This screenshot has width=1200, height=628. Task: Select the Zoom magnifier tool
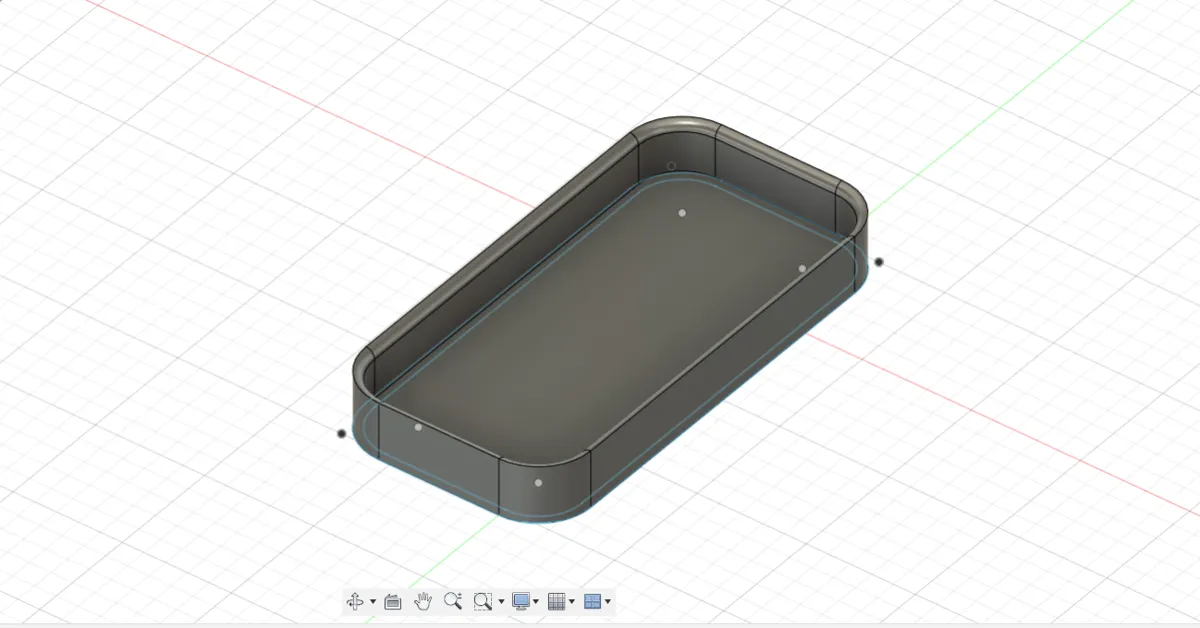click(453, 601)
